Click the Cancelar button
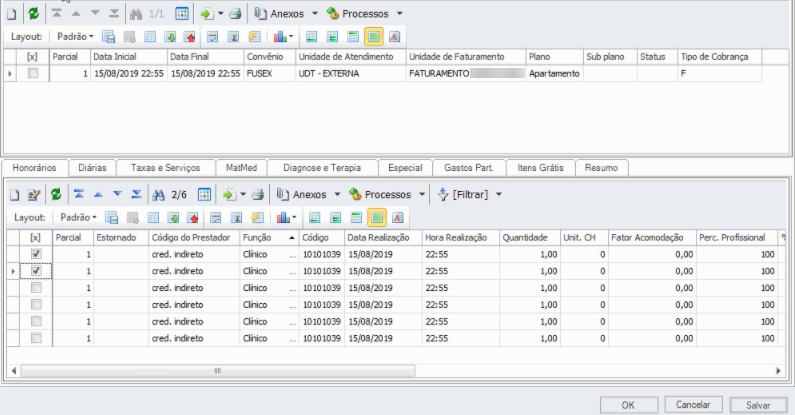The height and width of the screenshot is (415, 795). point(693,404)
